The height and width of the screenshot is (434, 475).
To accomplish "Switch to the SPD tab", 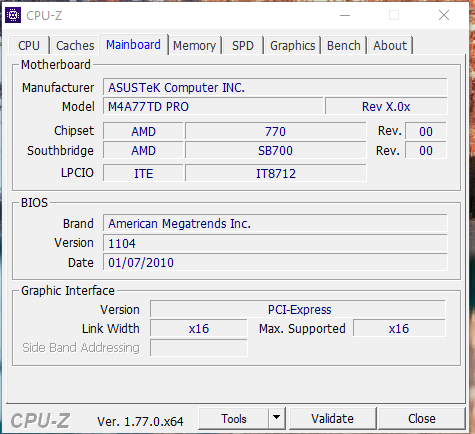I will pyautogui.click(x=243, y=45).
